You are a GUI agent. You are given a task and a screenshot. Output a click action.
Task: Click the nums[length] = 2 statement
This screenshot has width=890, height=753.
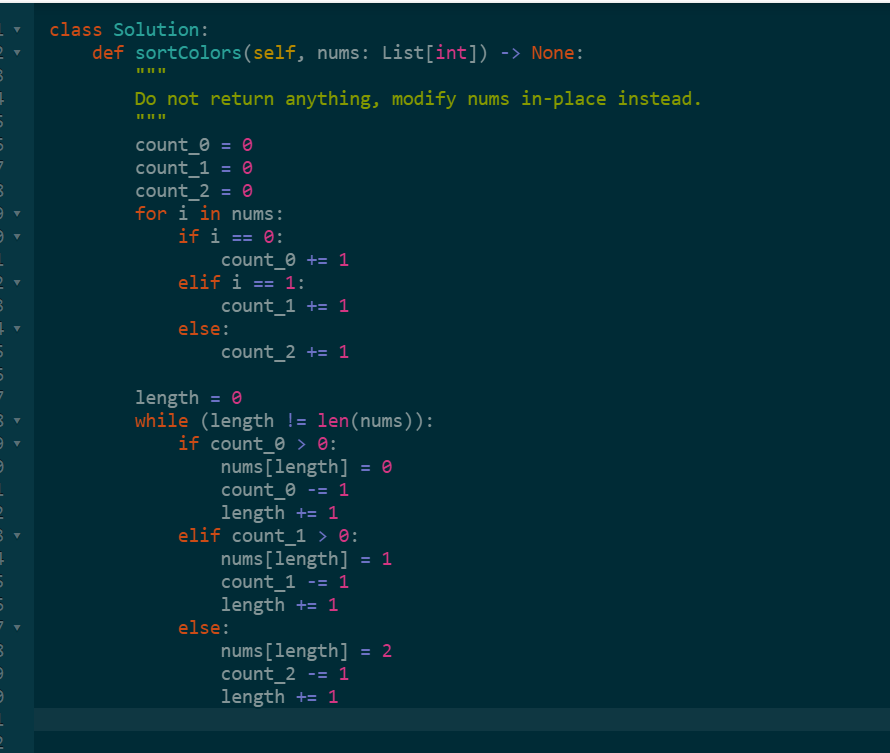pyautogui.click(x=304, y=650)
